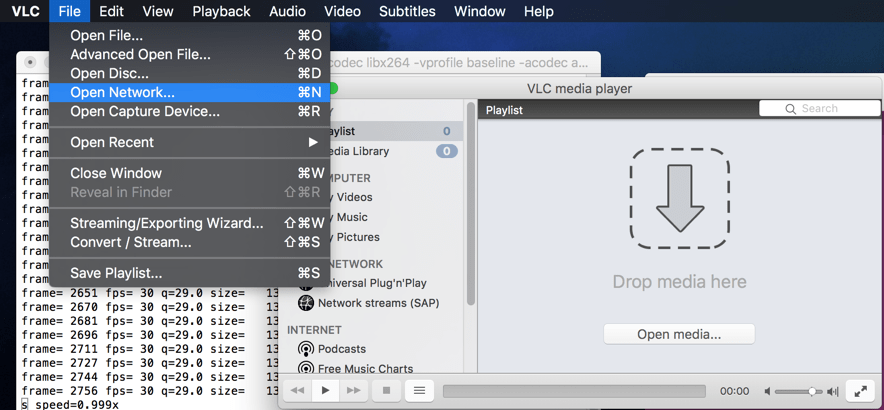The image size is (884, 410).
Task: Click the play button in VLC controls
Action: [325, 390]
